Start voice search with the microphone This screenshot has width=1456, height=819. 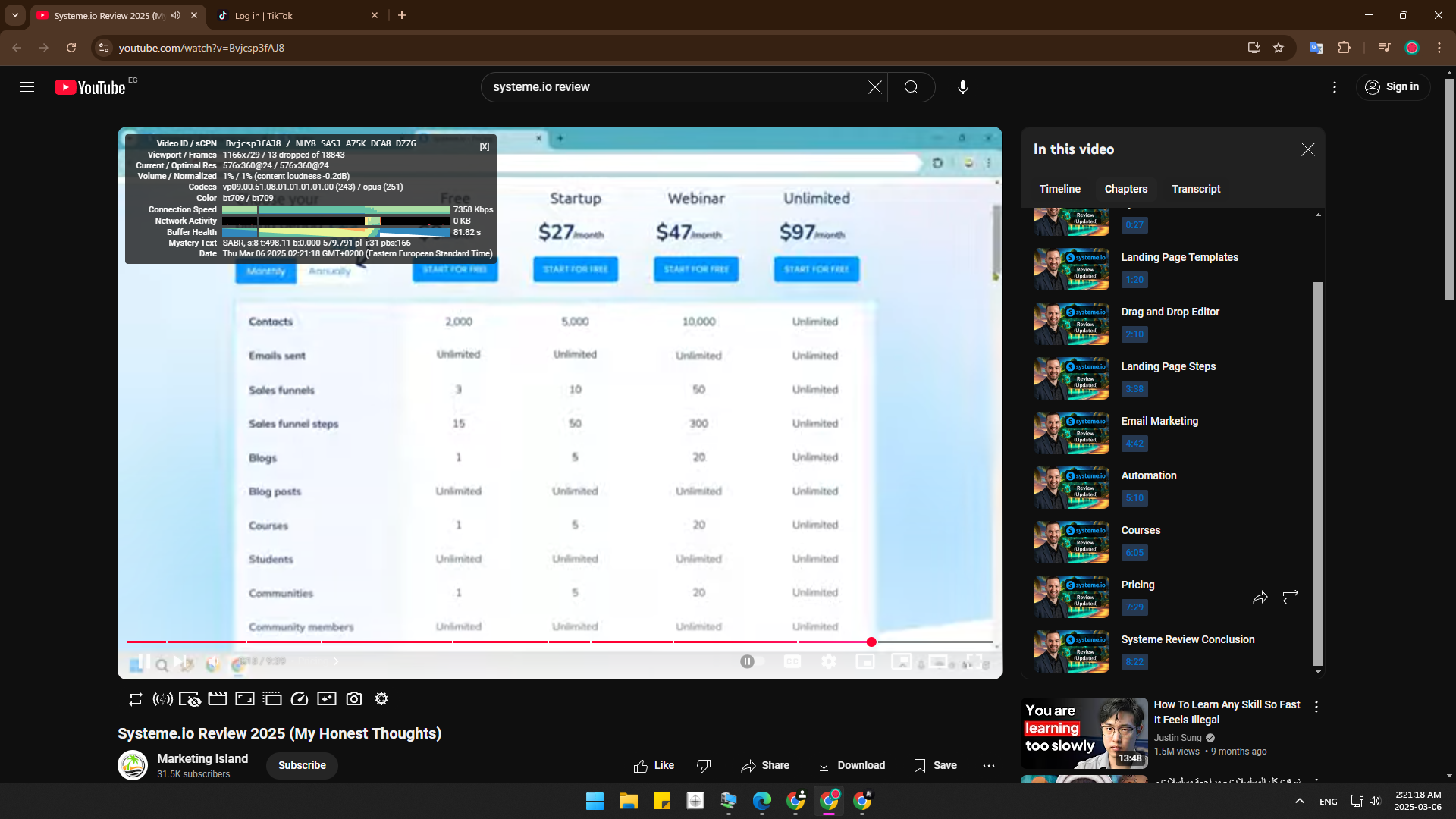pos(963,87)
